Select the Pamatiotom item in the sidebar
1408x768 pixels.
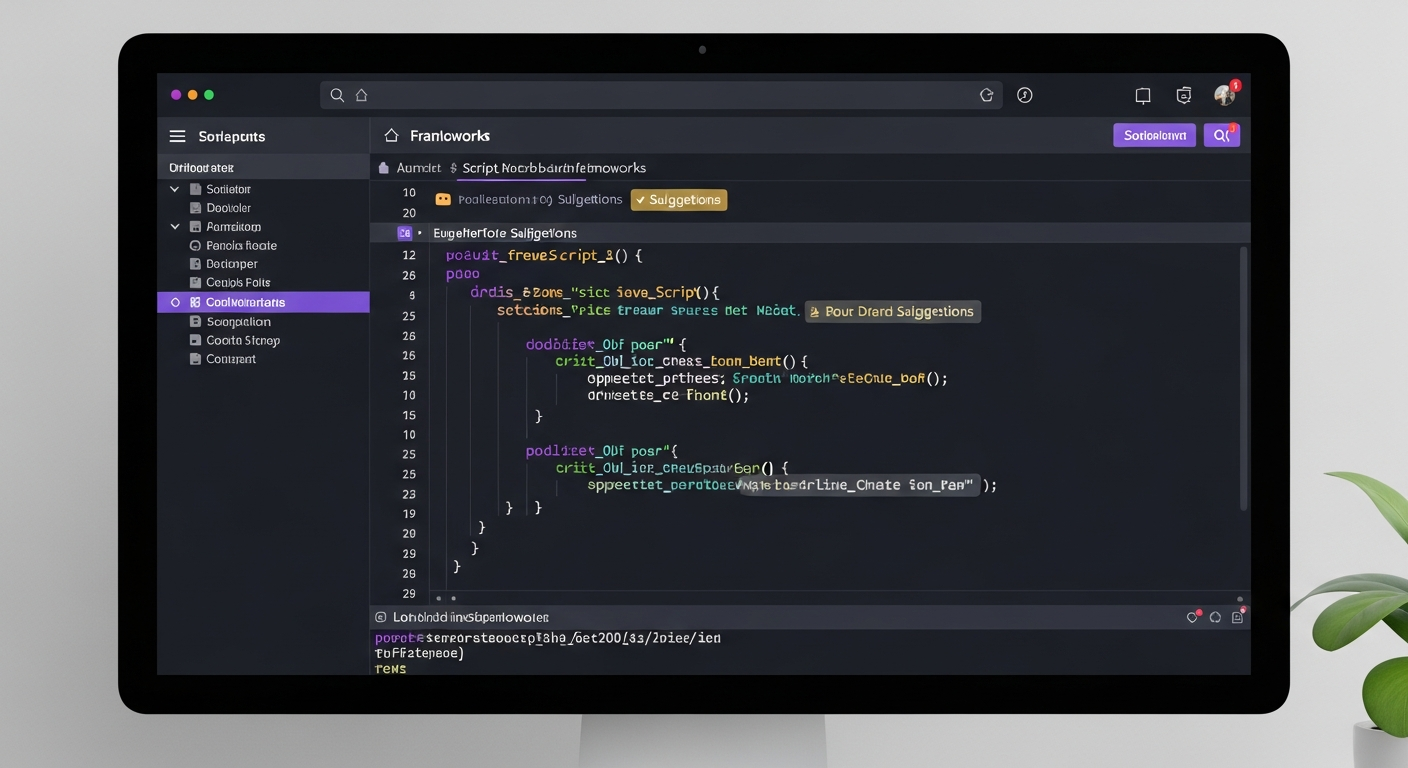point(233,227)
